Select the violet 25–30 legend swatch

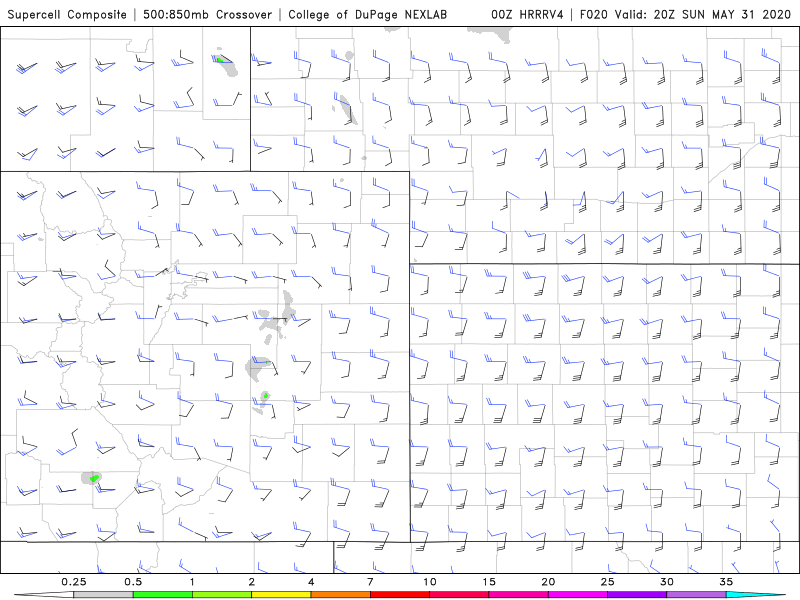pyautogui.click(x=637, y=595)
